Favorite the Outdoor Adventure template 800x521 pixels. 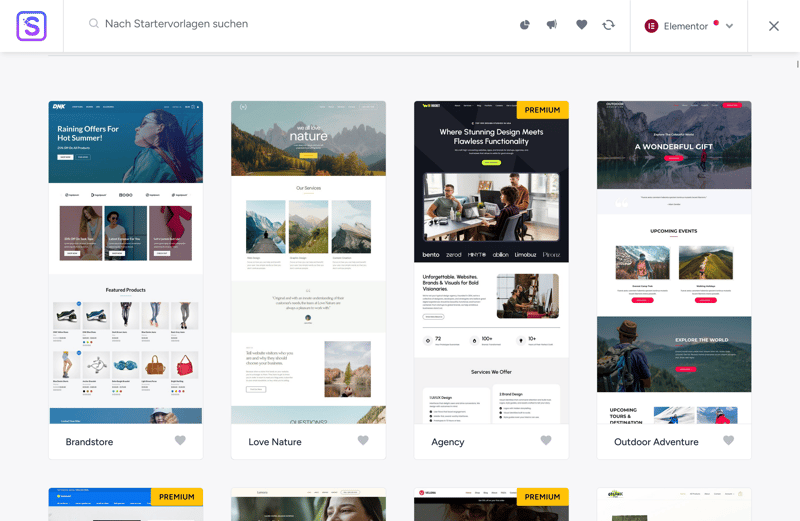point(729,440)
